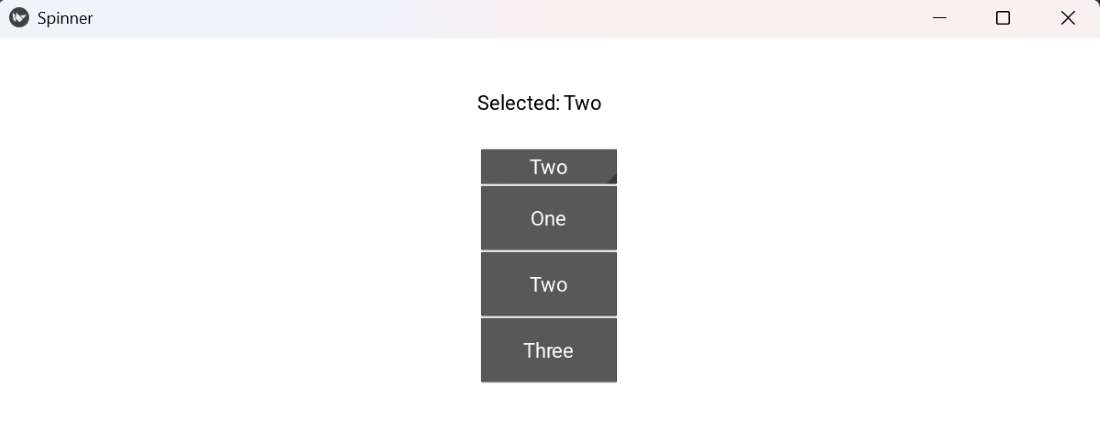Click empty space below the Three option
1100x423 pixels.
click(x=548, y=403)
